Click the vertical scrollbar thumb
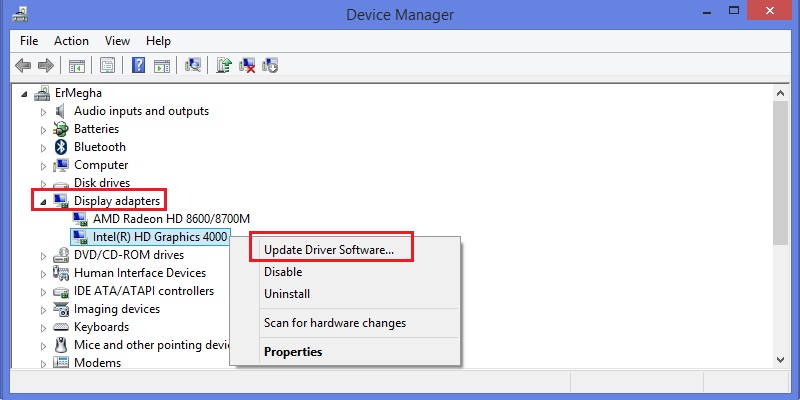800x400 pixels. pos(781,172)
